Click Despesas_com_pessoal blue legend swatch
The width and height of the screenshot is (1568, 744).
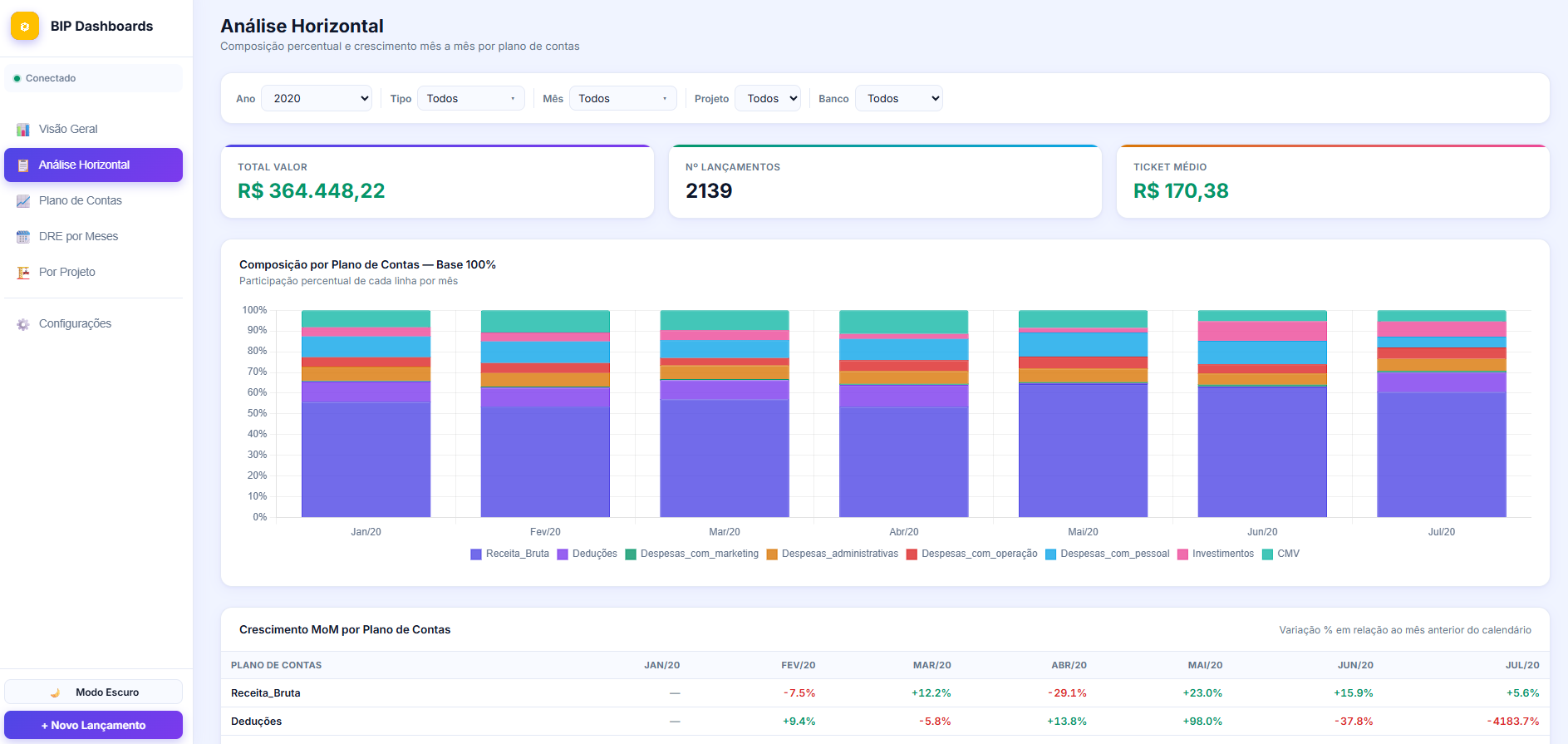pyautogui.click(x=1050, y=554)
